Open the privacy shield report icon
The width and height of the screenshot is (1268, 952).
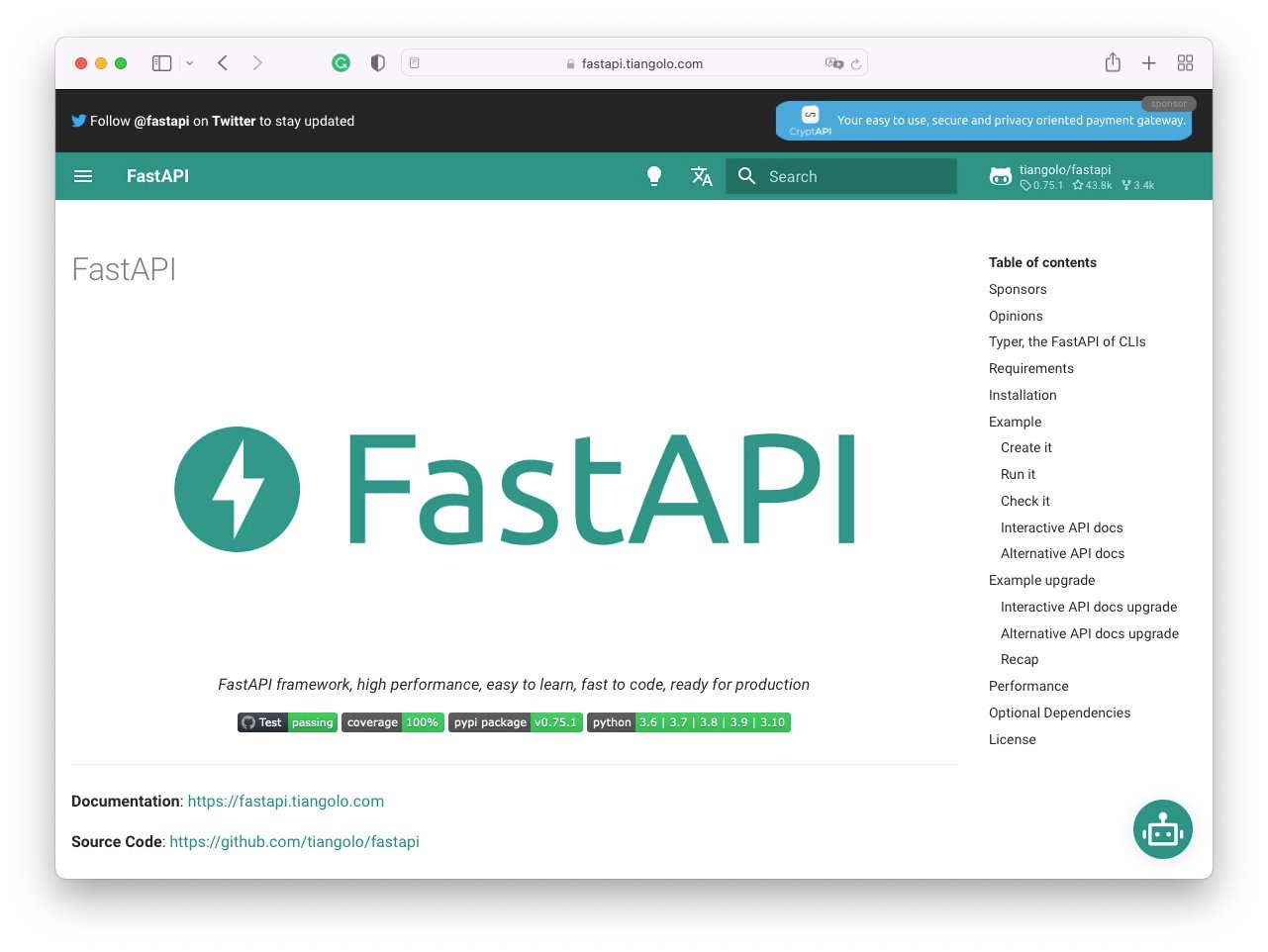point(377,63)
